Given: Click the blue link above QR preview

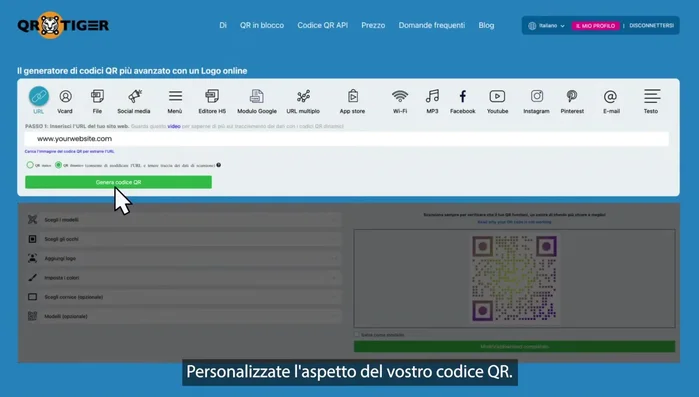Looking at the screenshot, I should pos(514,222).
